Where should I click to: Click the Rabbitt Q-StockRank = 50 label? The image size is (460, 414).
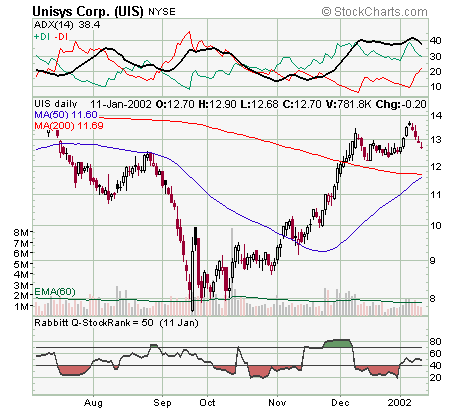pyautogui.click(x=94, y=323)
